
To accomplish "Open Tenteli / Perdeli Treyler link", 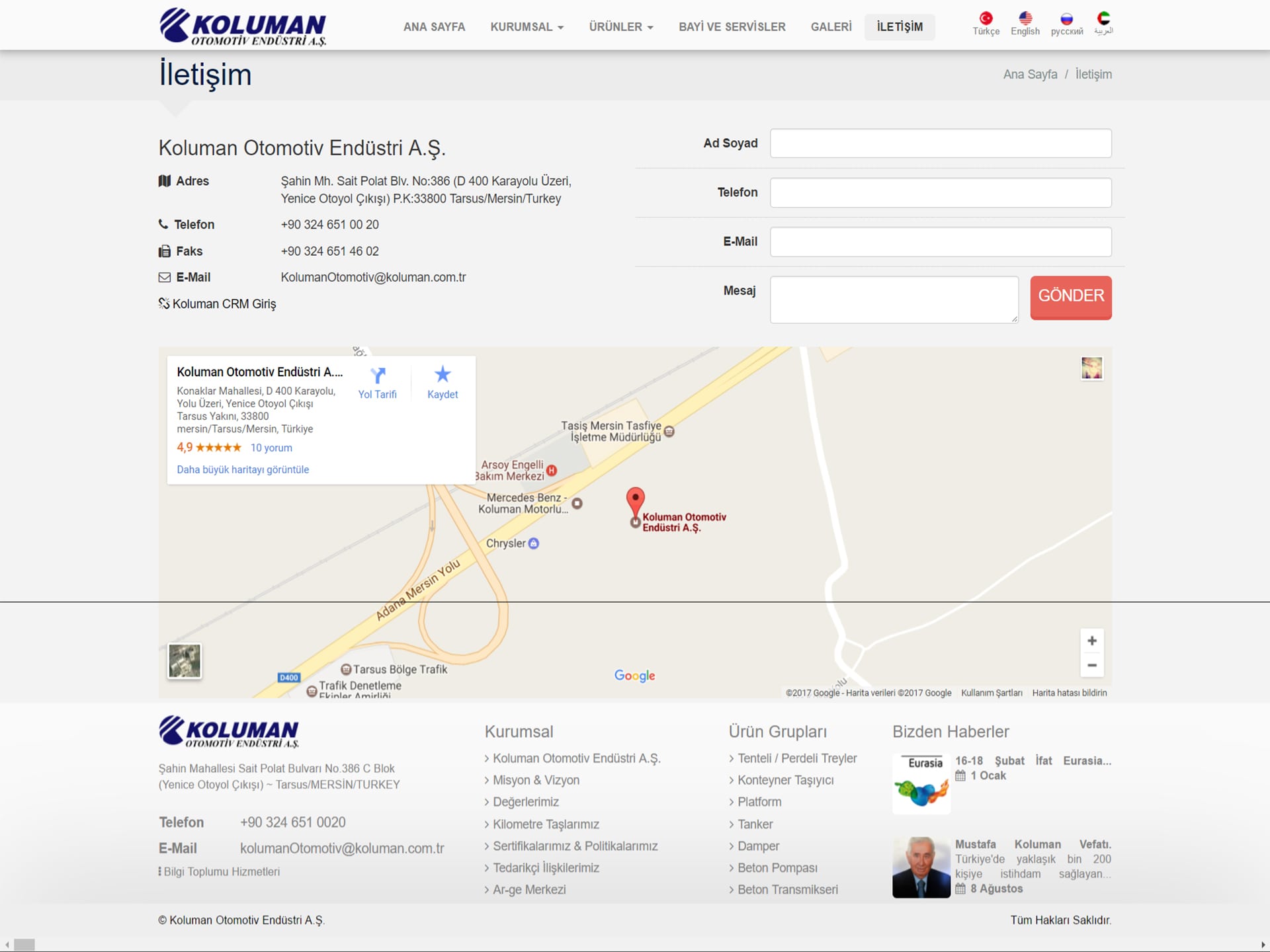I will coord(797,758).
